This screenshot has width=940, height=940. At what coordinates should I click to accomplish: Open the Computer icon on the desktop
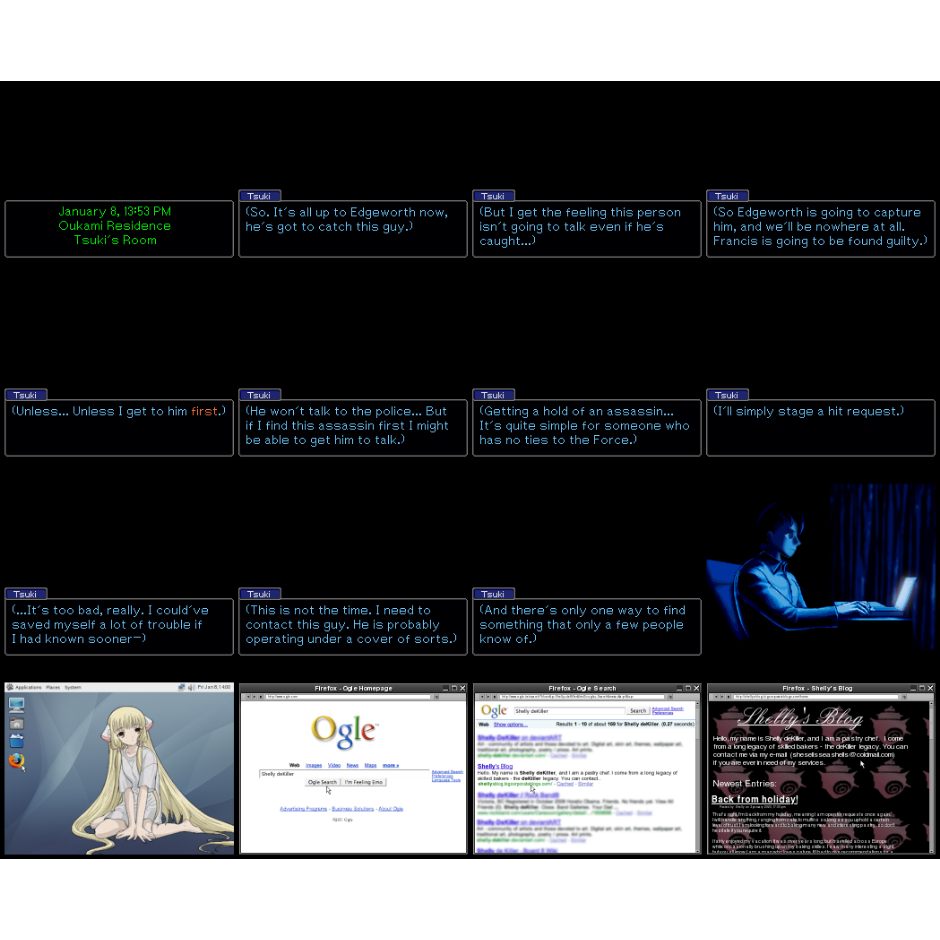(16, 704)
